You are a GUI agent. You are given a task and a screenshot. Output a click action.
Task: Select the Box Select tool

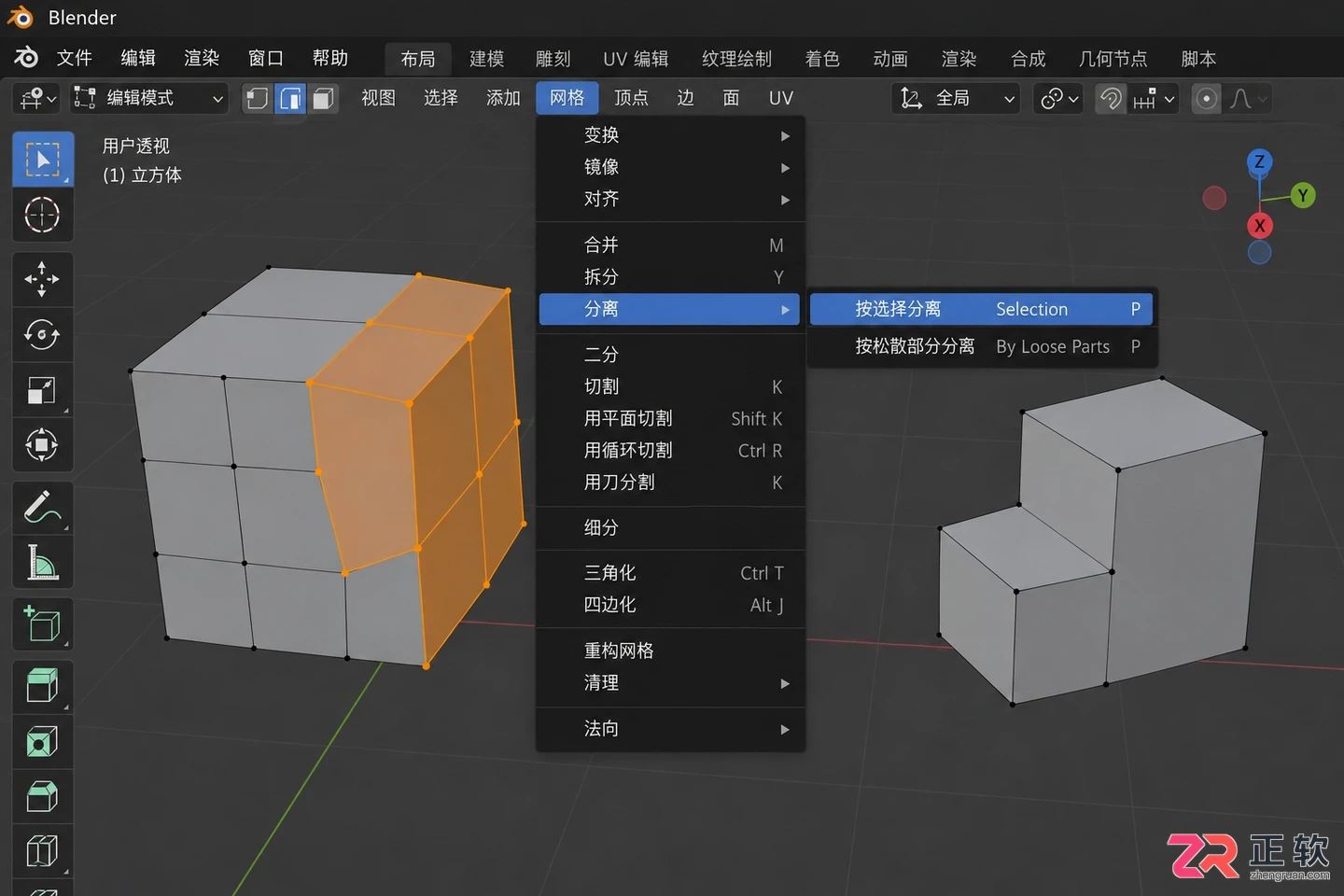coord(42,160)
